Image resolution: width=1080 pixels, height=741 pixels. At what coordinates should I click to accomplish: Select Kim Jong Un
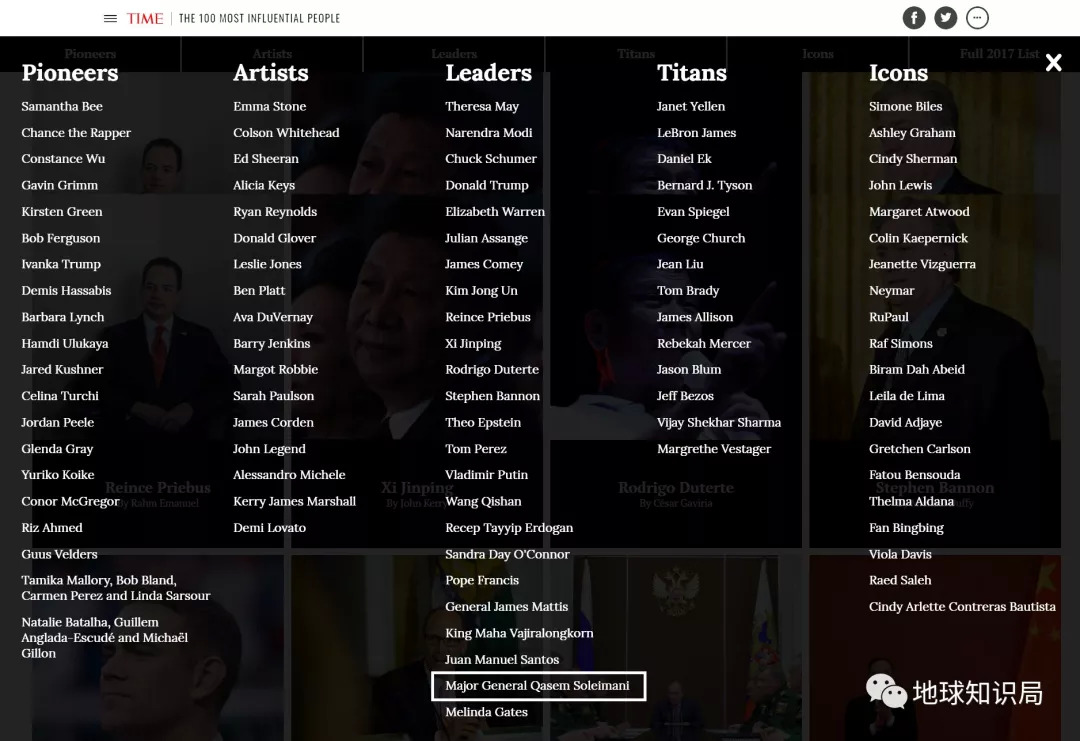click(481, 291)
